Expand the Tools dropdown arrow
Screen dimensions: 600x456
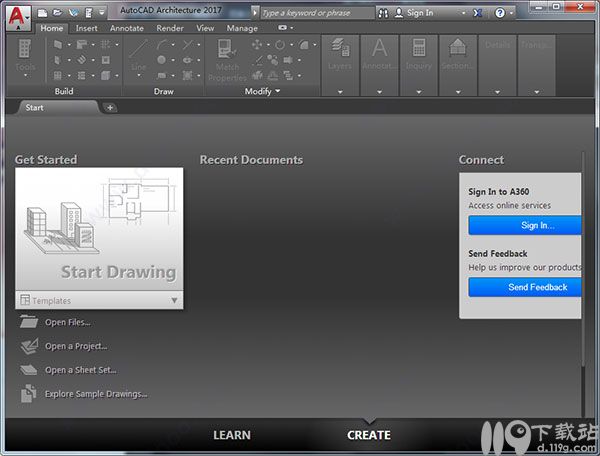click(x=25, y=75)
